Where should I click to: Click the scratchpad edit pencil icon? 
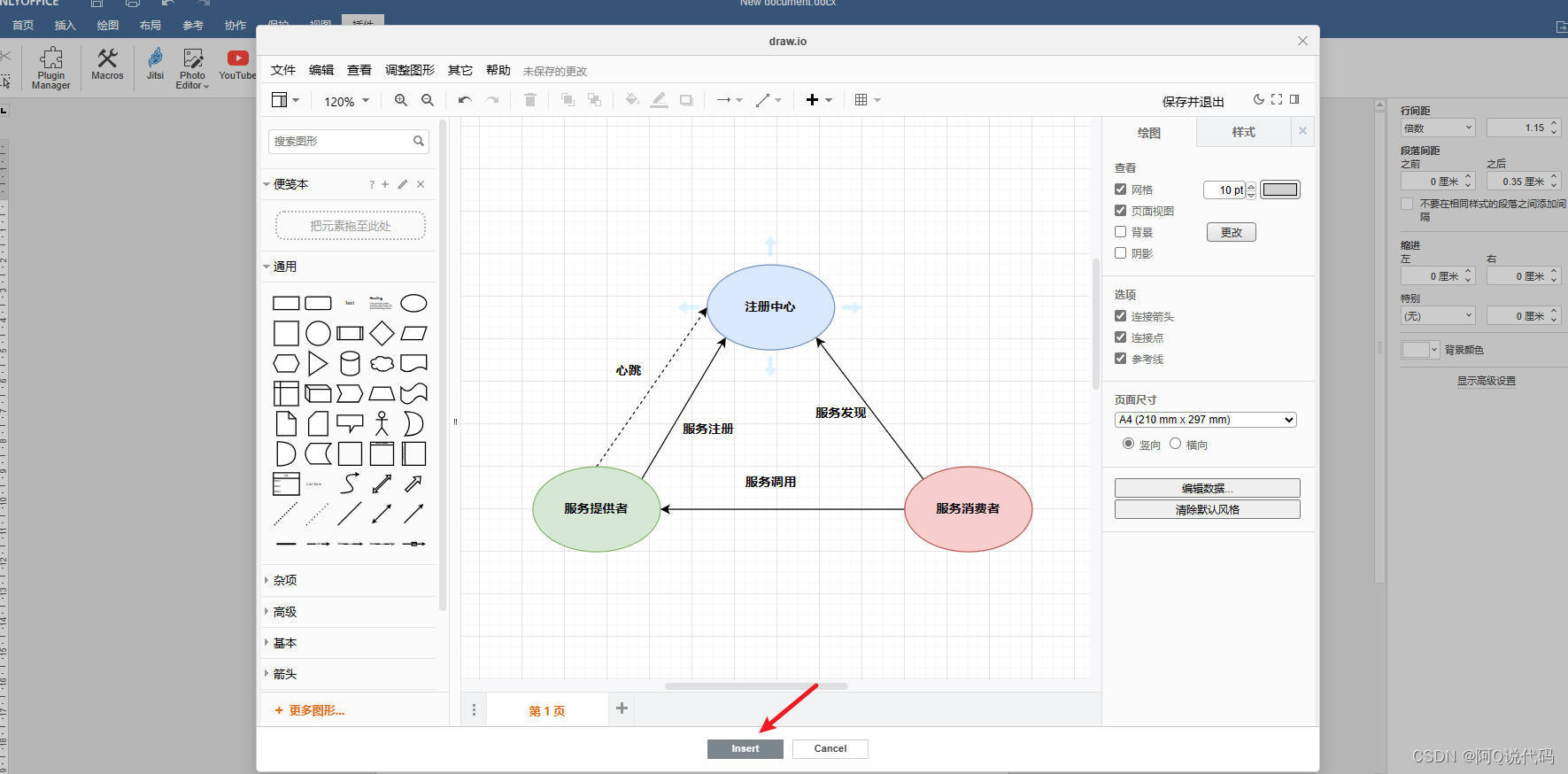pyautogui.click(x=403, y=184)
